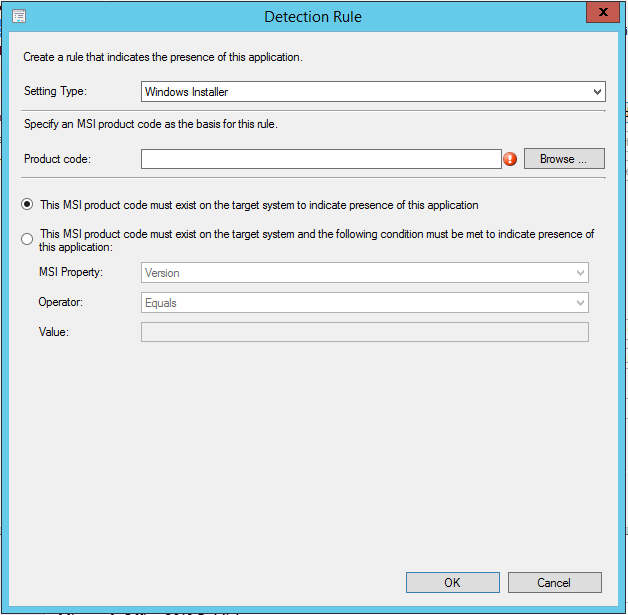Image resolution: width=628 pixels, height=615 pixels.
Task: Click the 'Specify an MSI product code' instruction text
Action: click(x=150, y=125)
